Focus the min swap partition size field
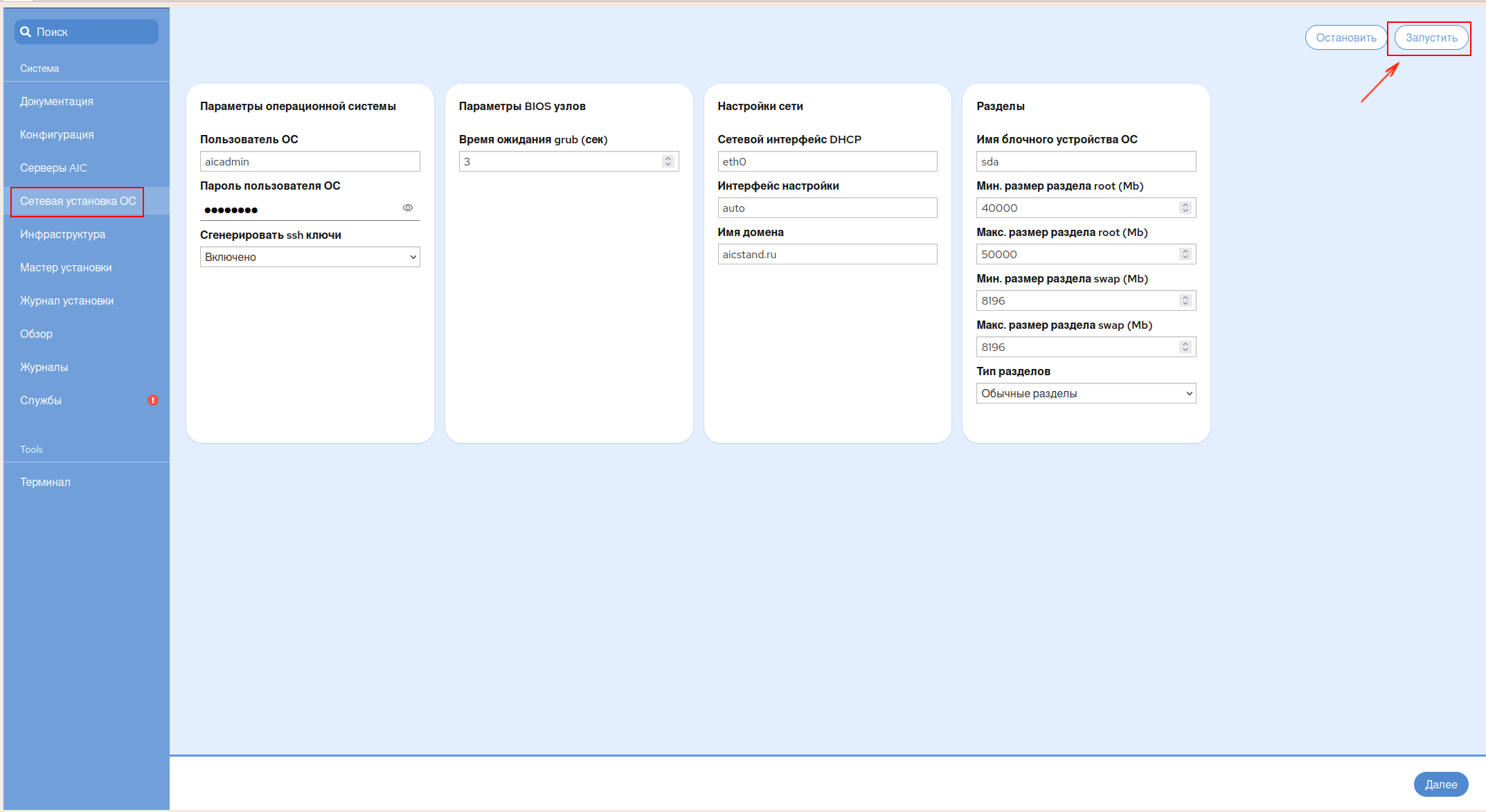Screen dimensions: 1486x812 (x=1086, y=300)
